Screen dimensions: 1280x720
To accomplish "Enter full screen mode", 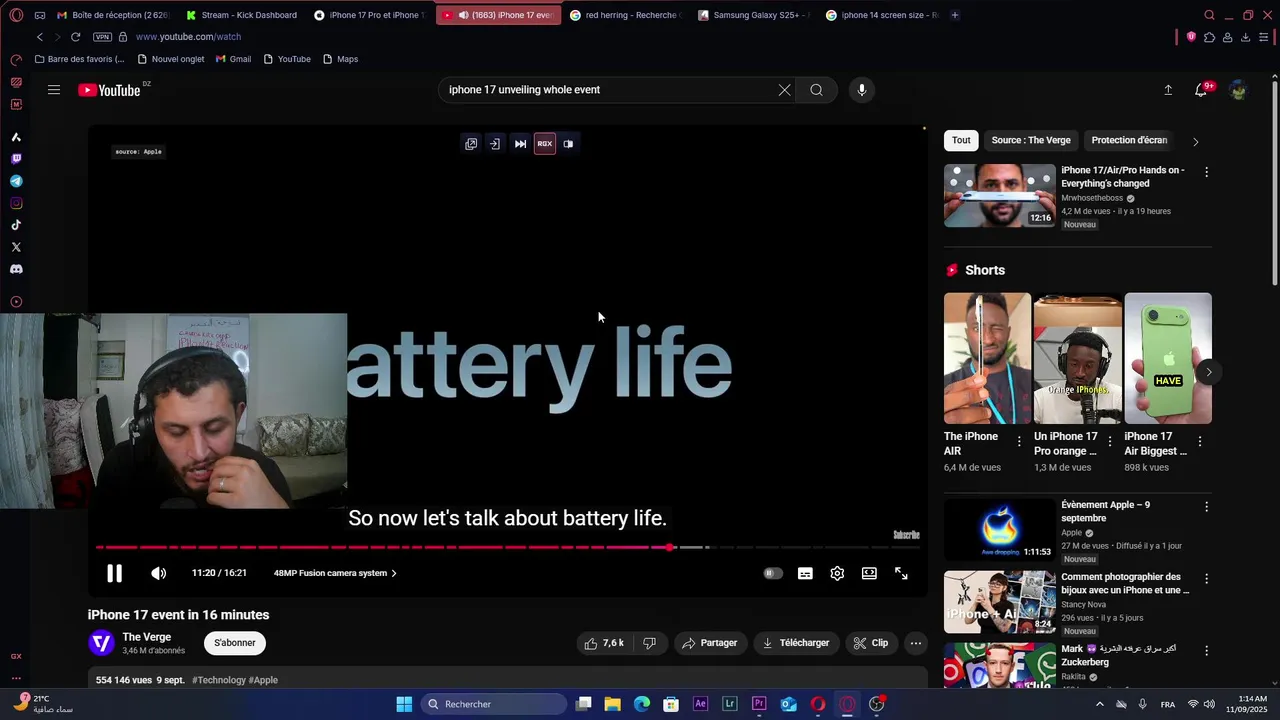I will click(901, 573).
